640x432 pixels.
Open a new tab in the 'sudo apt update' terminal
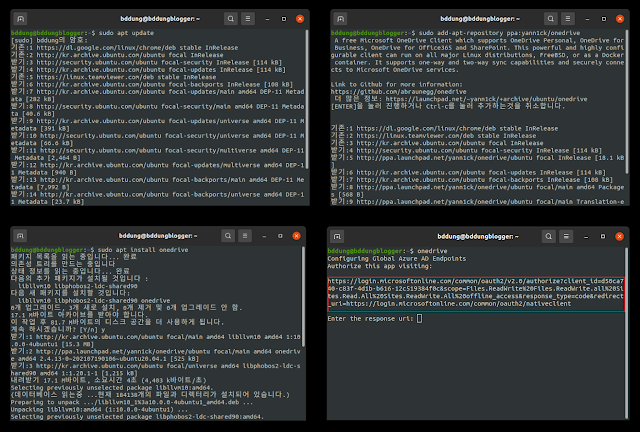point(20,19)
